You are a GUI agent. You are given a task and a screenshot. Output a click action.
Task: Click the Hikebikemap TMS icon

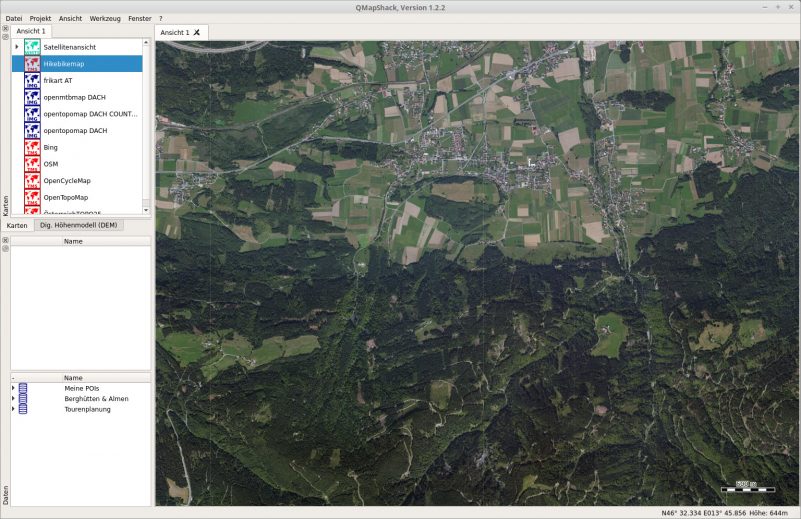tap(32, 64)
